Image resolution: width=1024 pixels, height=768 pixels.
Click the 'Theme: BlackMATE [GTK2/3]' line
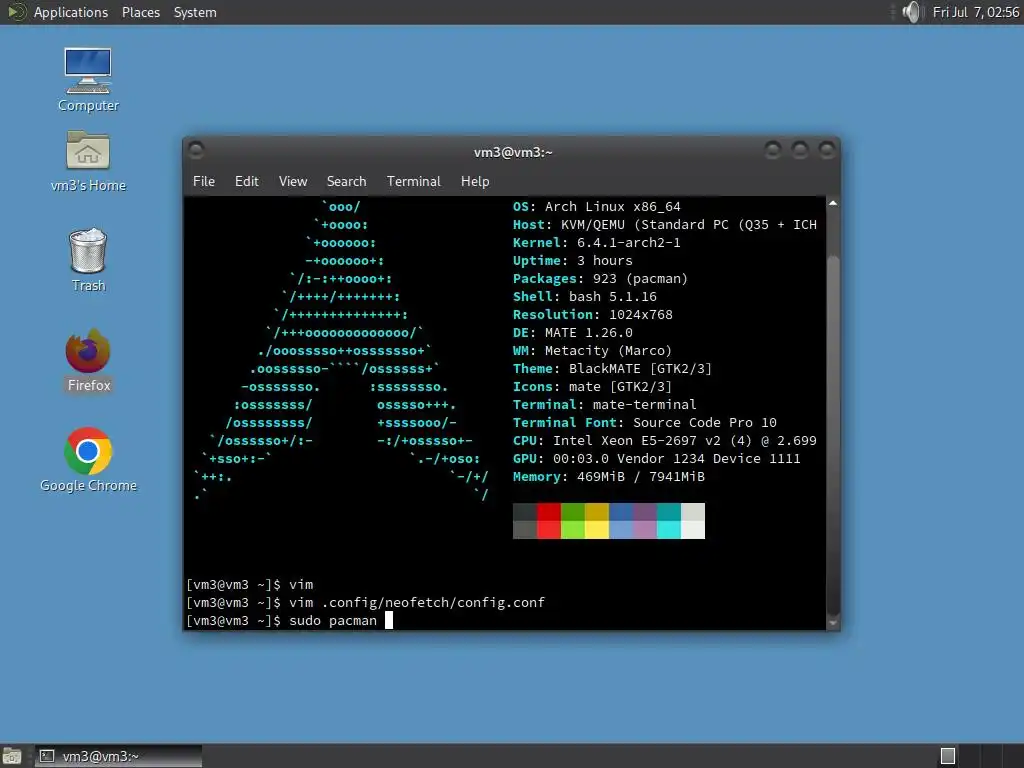point(612,368)
